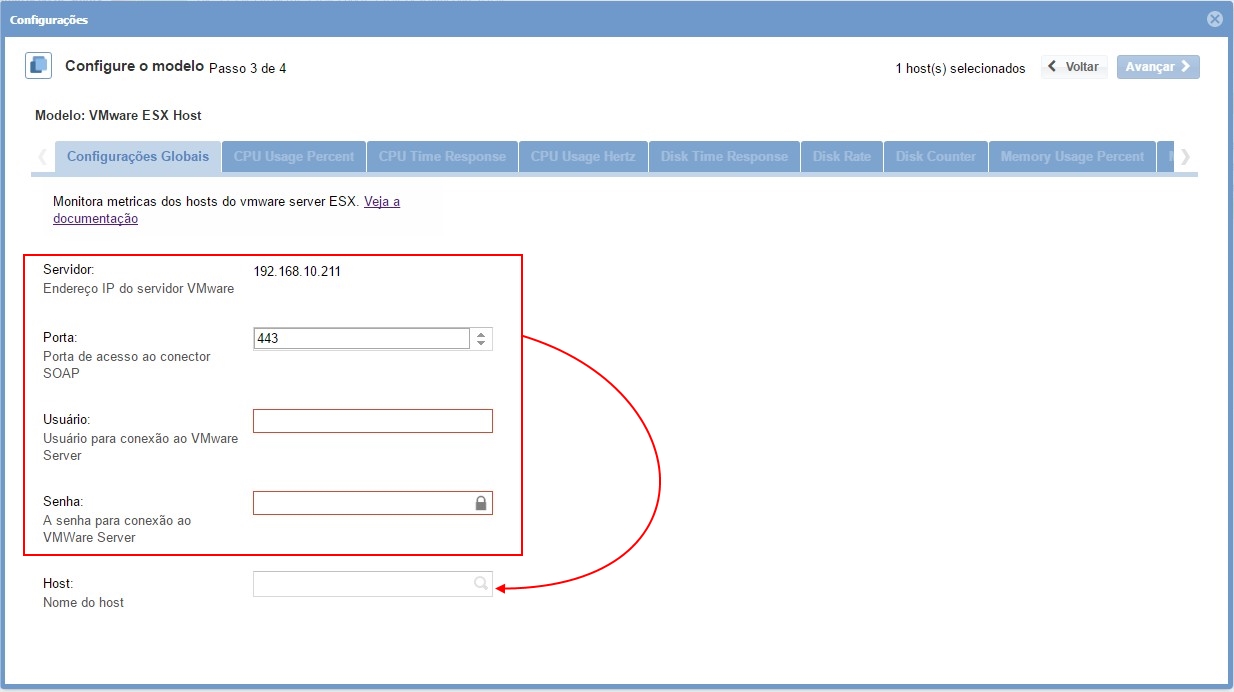
Task: Open the CPU Time Response tab
Action: (x=442, y=157)
